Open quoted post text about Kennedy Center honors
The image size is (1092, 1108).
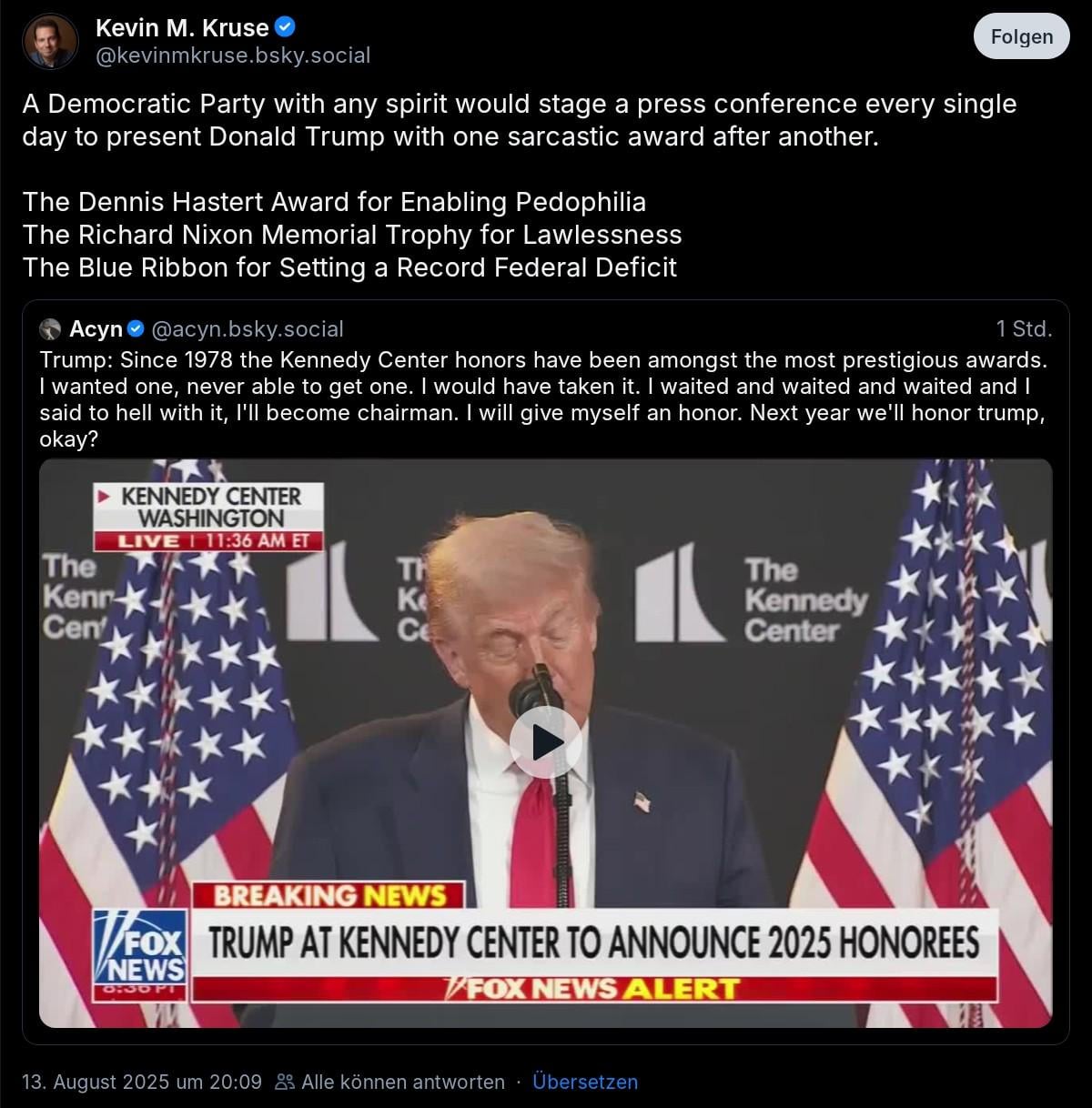pos(544,399)
